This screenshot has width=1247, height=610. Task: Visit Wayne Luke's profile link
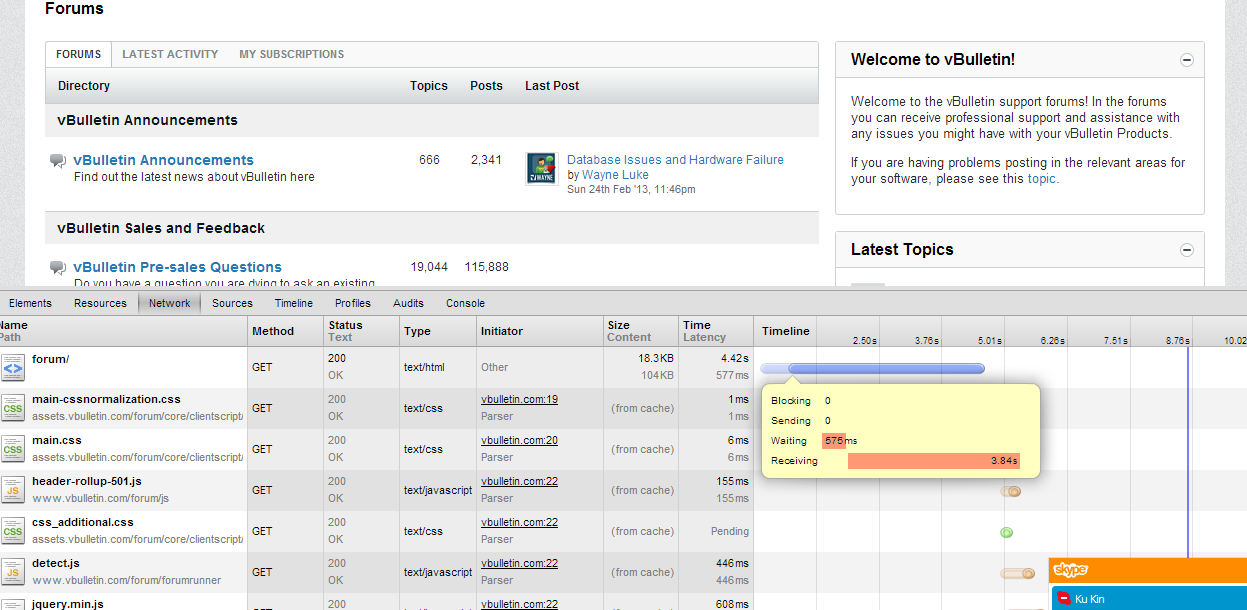click(x=615, y=175)
